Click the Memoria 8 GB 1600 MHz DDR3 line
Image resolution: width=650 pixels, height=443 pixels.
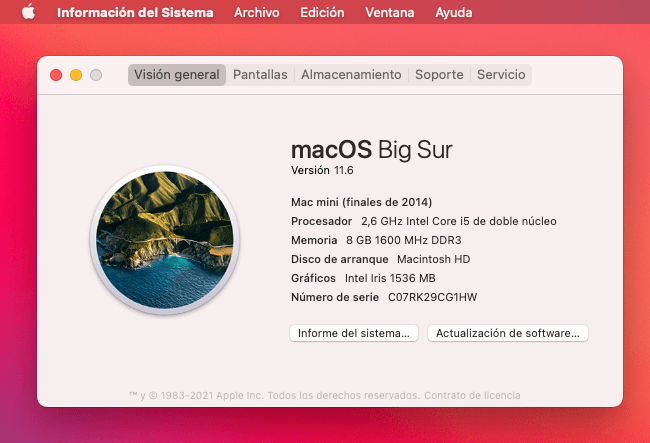(x=376, y=240)
